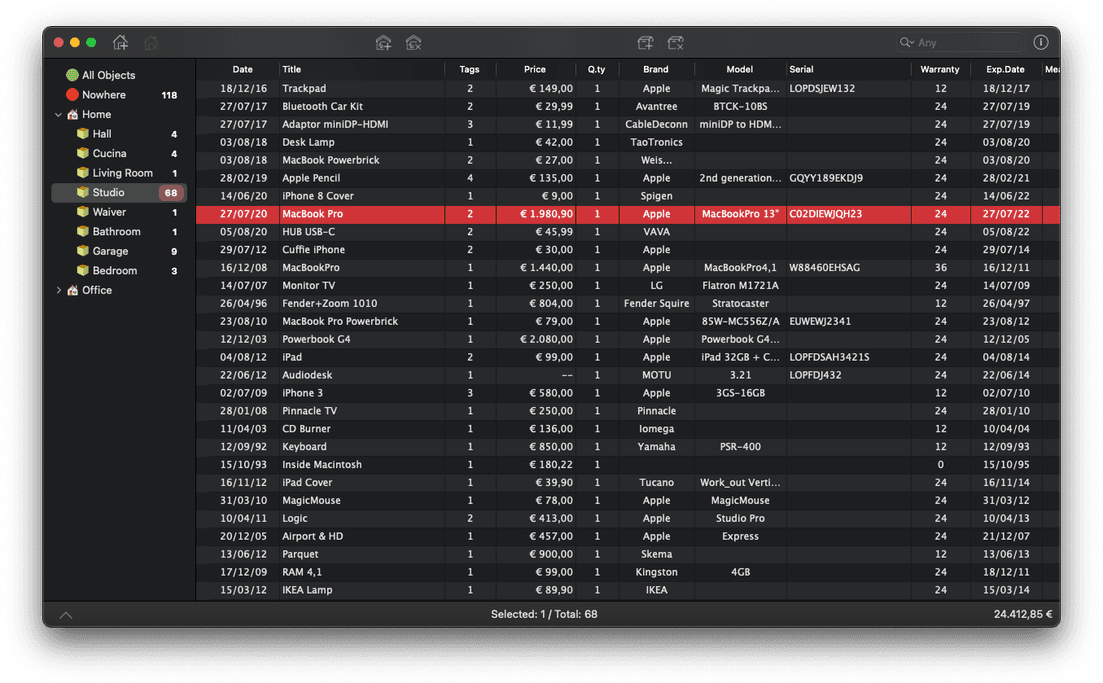The width and height of the screenshot is (1103, 683).
Task: Click the add home icon in toolbar
Action: (x=121, y=42)
